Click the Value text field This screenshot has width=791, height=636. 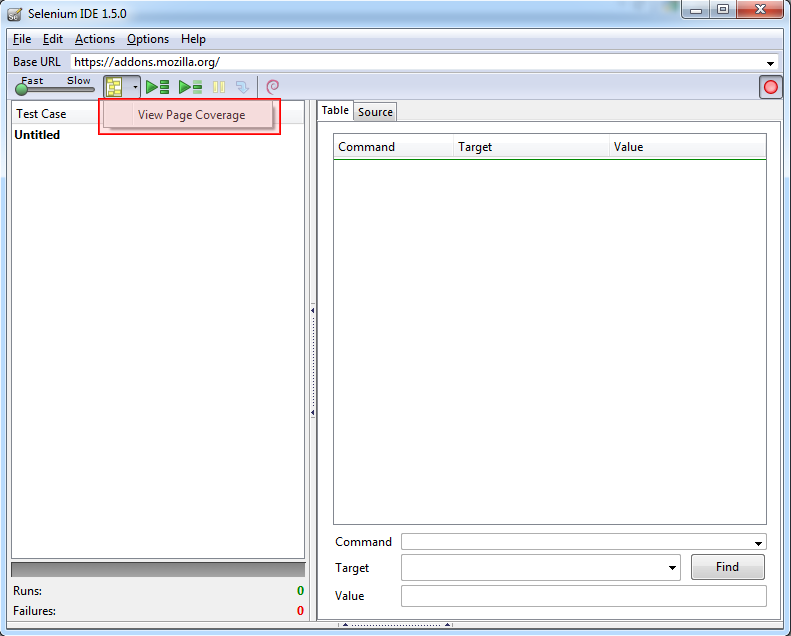coord(584,596)
